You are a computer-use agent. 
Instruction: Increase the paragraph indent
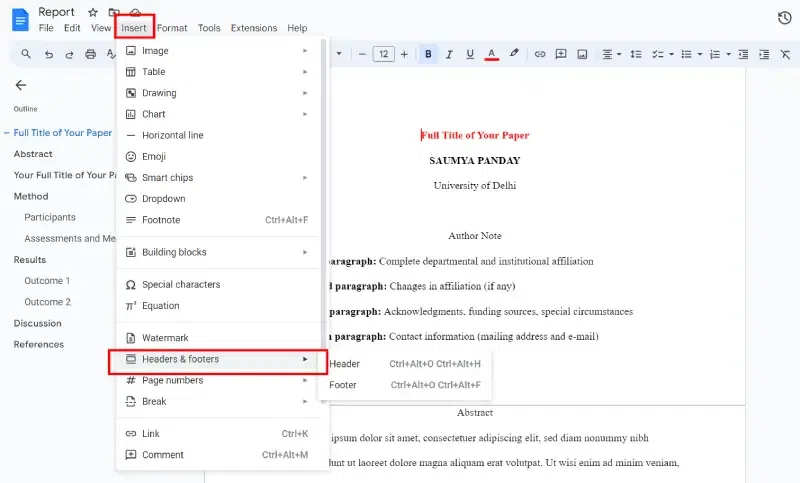[764, 54]
